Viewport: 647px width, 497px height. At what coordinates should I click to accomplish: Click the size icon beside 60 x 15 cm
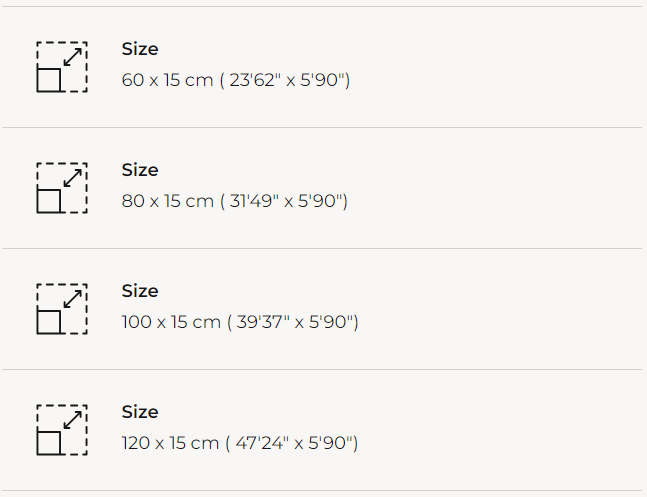pos(62,66)
